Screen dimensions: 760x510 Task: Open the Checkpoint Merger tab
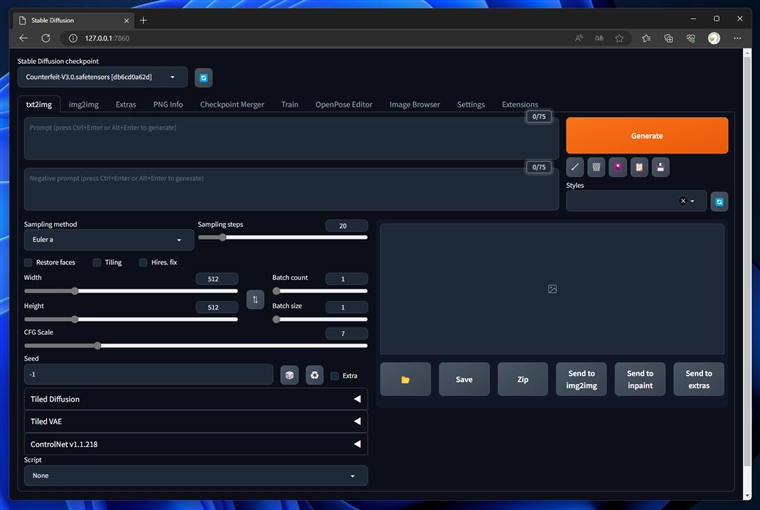pos(232,104)
